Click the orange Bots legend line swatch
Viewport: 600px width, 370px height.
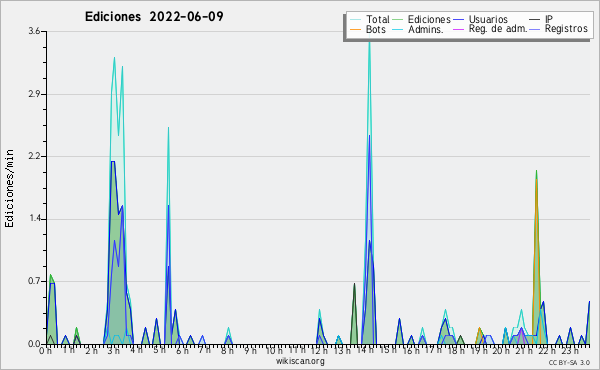(x=356, y=29)
